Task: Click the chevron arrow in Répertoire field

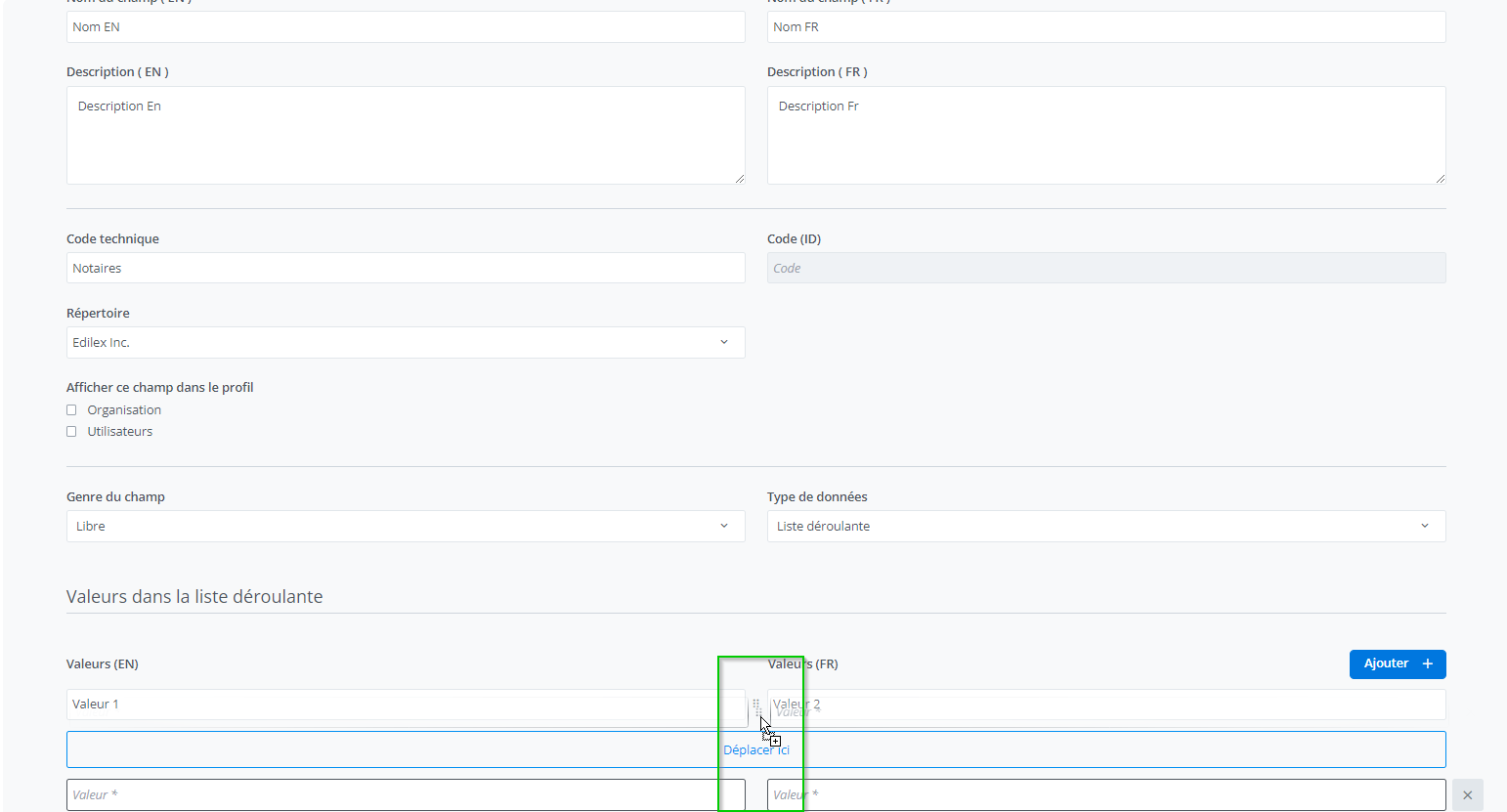Action: coord(724,342)
